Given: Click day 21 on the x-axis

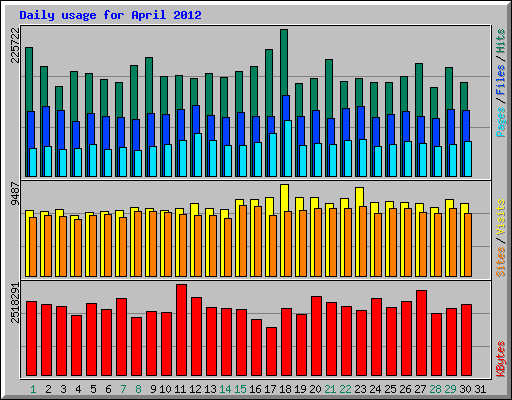Looking at the screenshot, I should coord(330,389).
